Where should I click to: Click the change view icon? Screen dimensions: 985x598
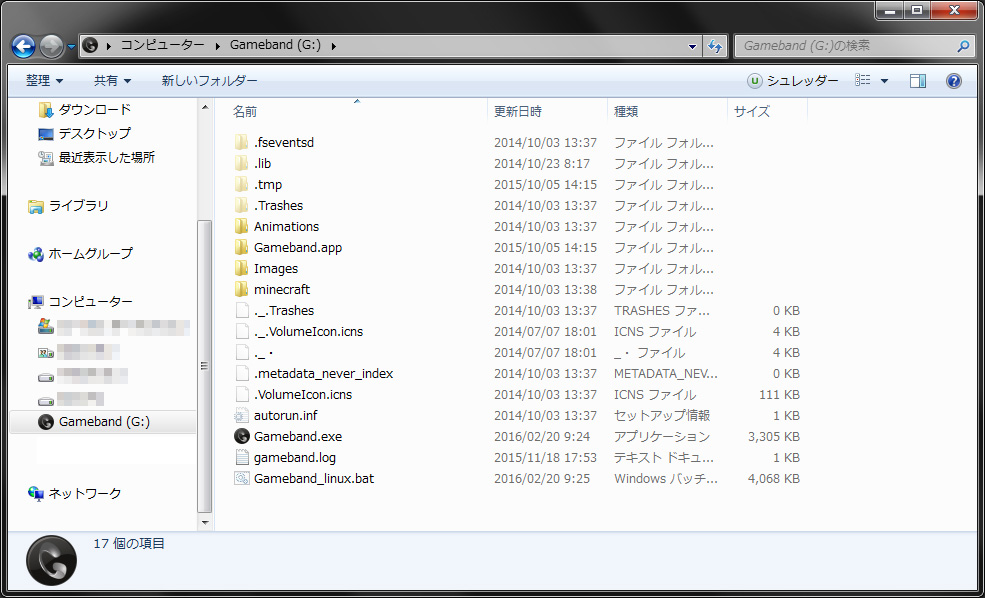863,80
